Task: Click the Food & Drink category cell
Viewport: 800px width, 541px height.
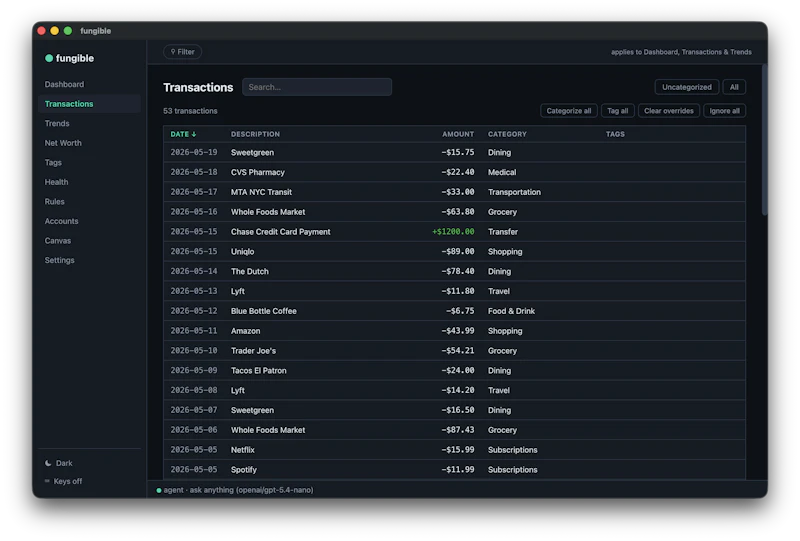Action: pos(511,311)
